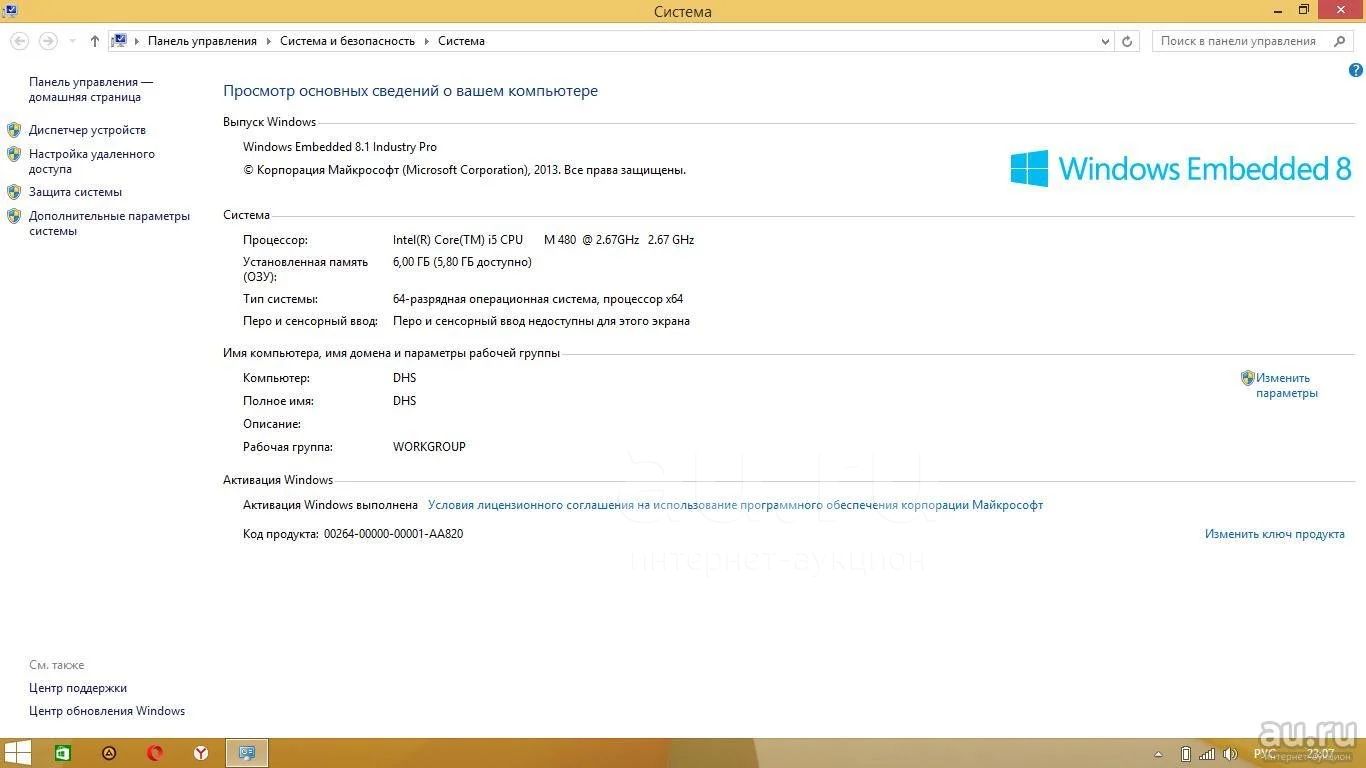Refresh the address bar view

point(1127,41)
